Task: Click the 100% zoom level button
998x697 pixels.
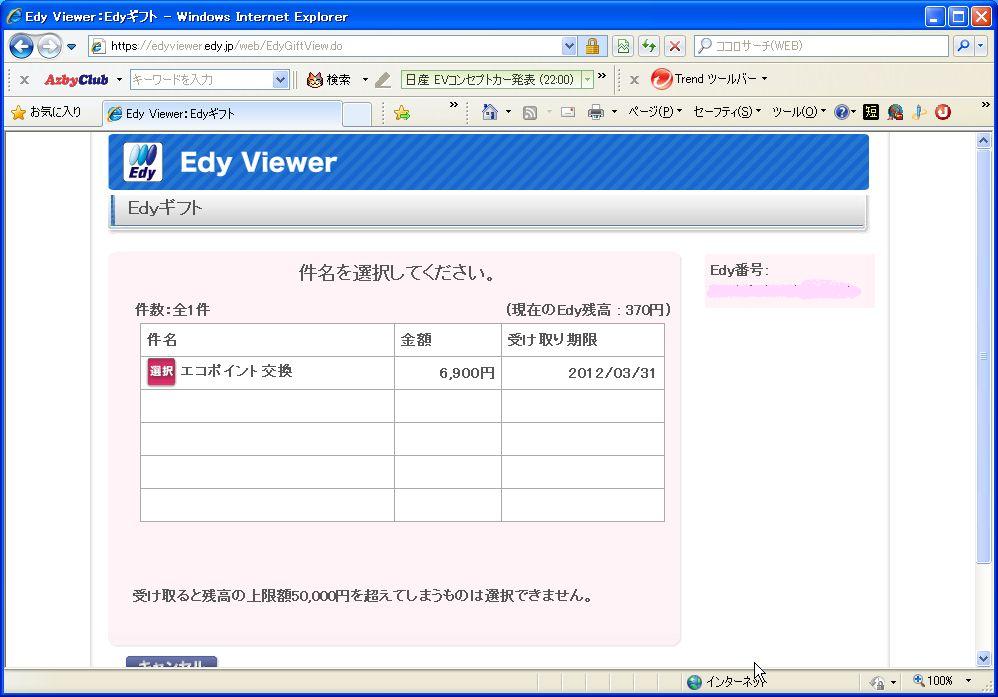Action: [933, 681]
